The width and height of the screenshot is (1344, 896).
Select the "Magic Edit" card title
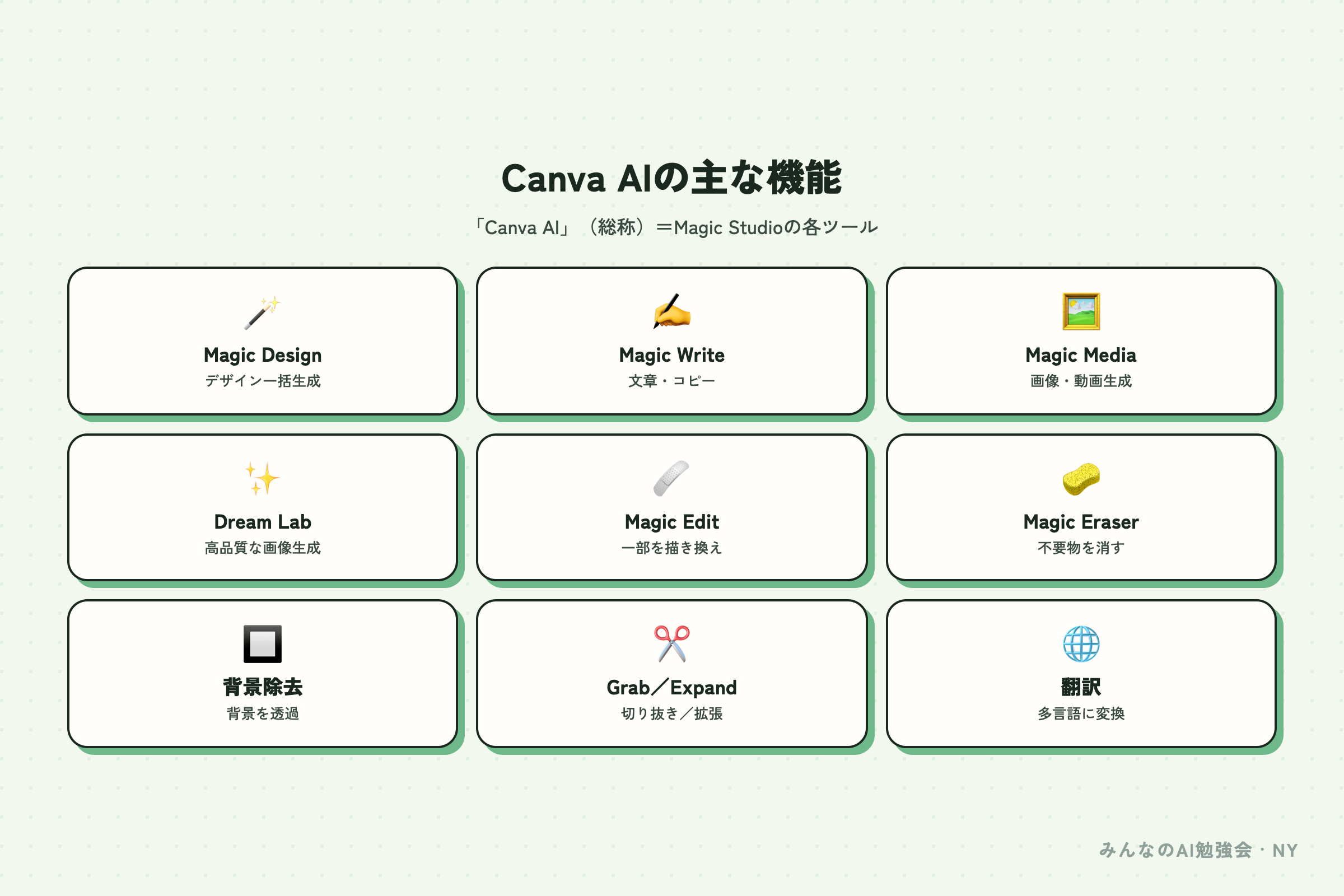(x=671, y=522)
